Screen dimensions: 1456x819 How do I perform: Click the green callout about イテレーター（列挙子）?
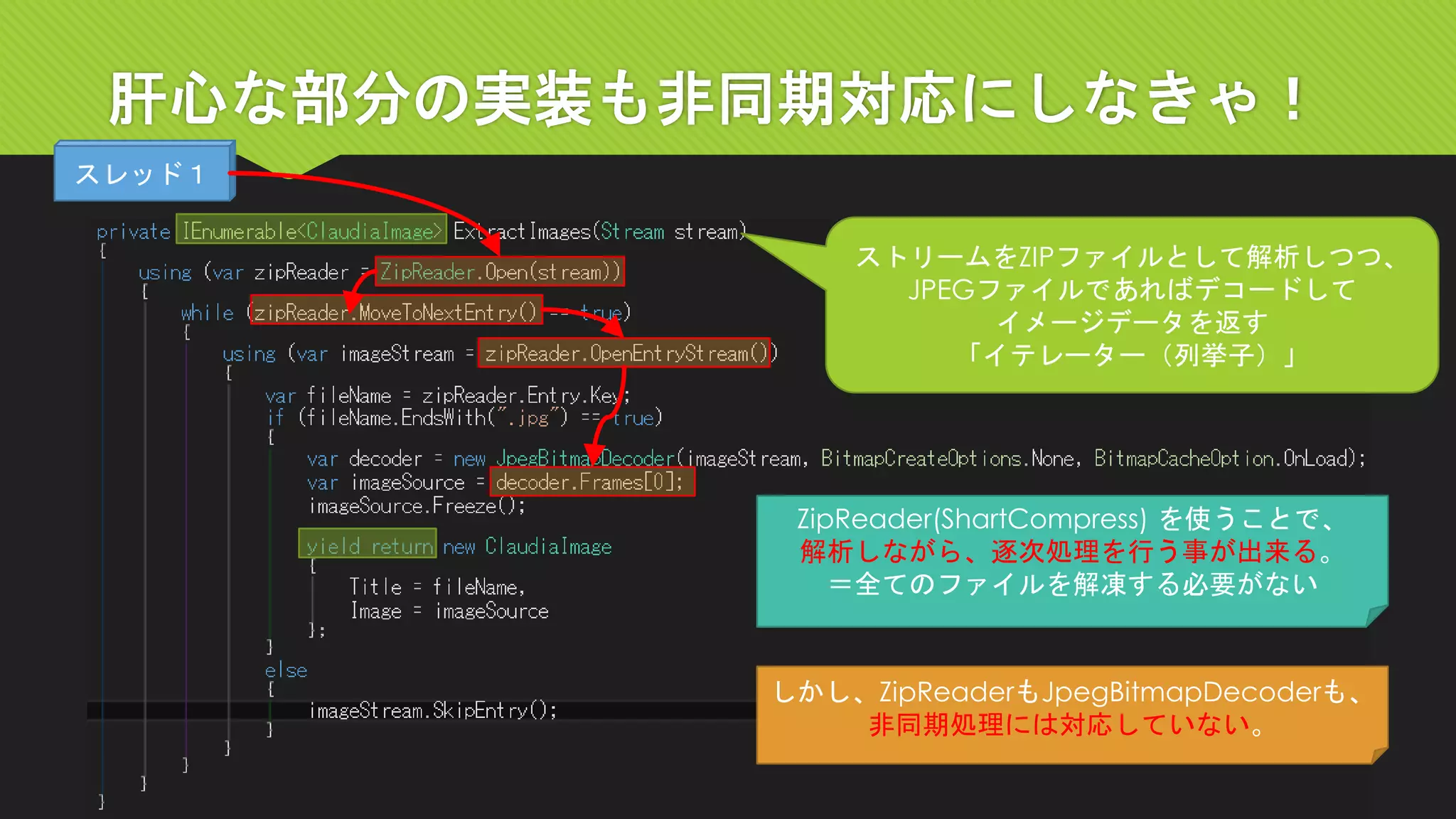[1132, 306]
